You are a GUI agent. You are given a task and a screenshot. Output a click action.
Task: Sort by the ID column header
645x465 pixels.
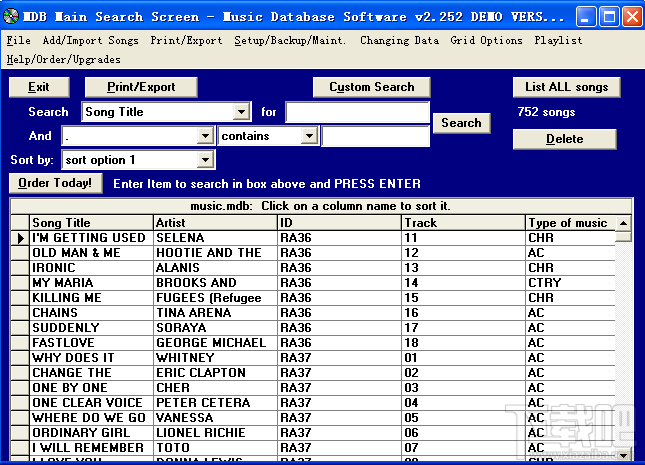340,223
